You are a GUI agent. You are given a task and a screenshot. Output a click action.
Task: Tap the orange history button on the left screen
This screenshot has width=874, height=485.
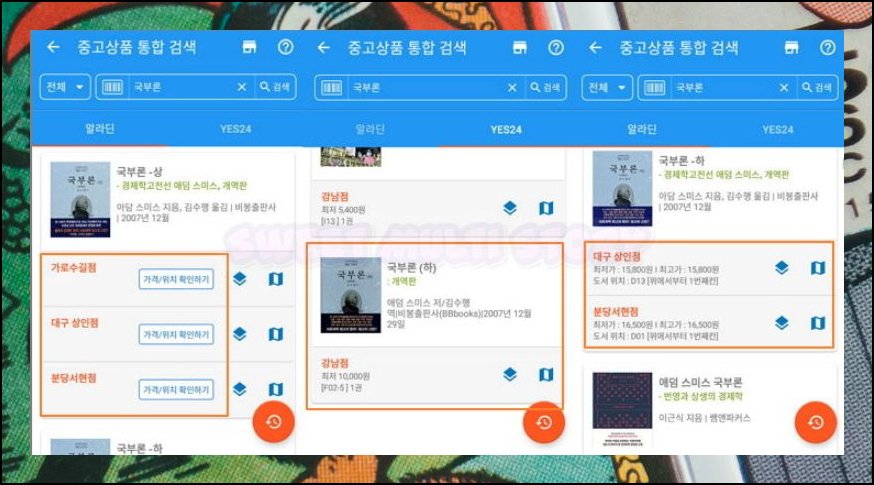click(x=274, y=422)
